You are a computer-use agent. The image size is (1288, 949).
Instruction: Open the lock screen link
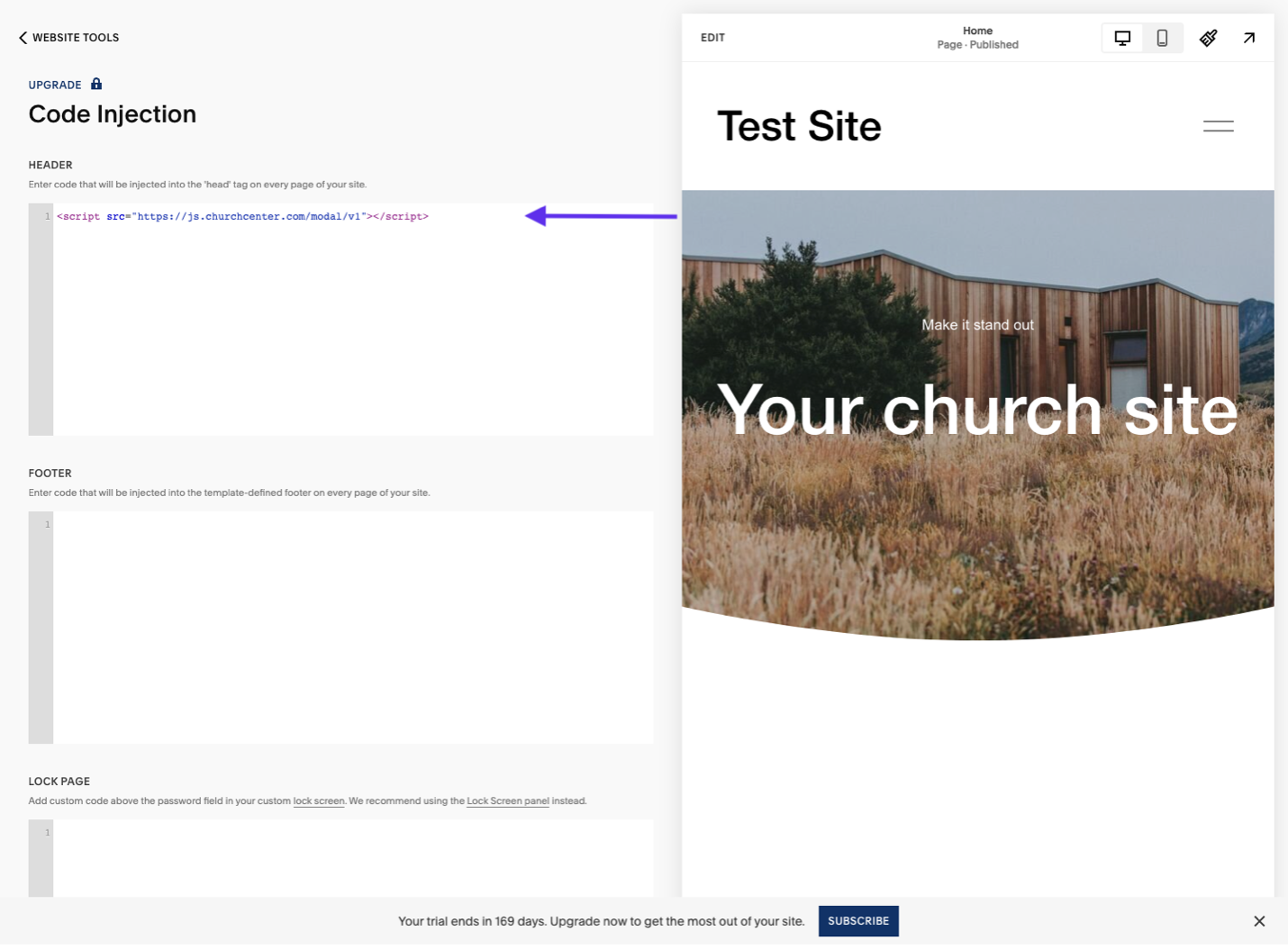[319, 800]
